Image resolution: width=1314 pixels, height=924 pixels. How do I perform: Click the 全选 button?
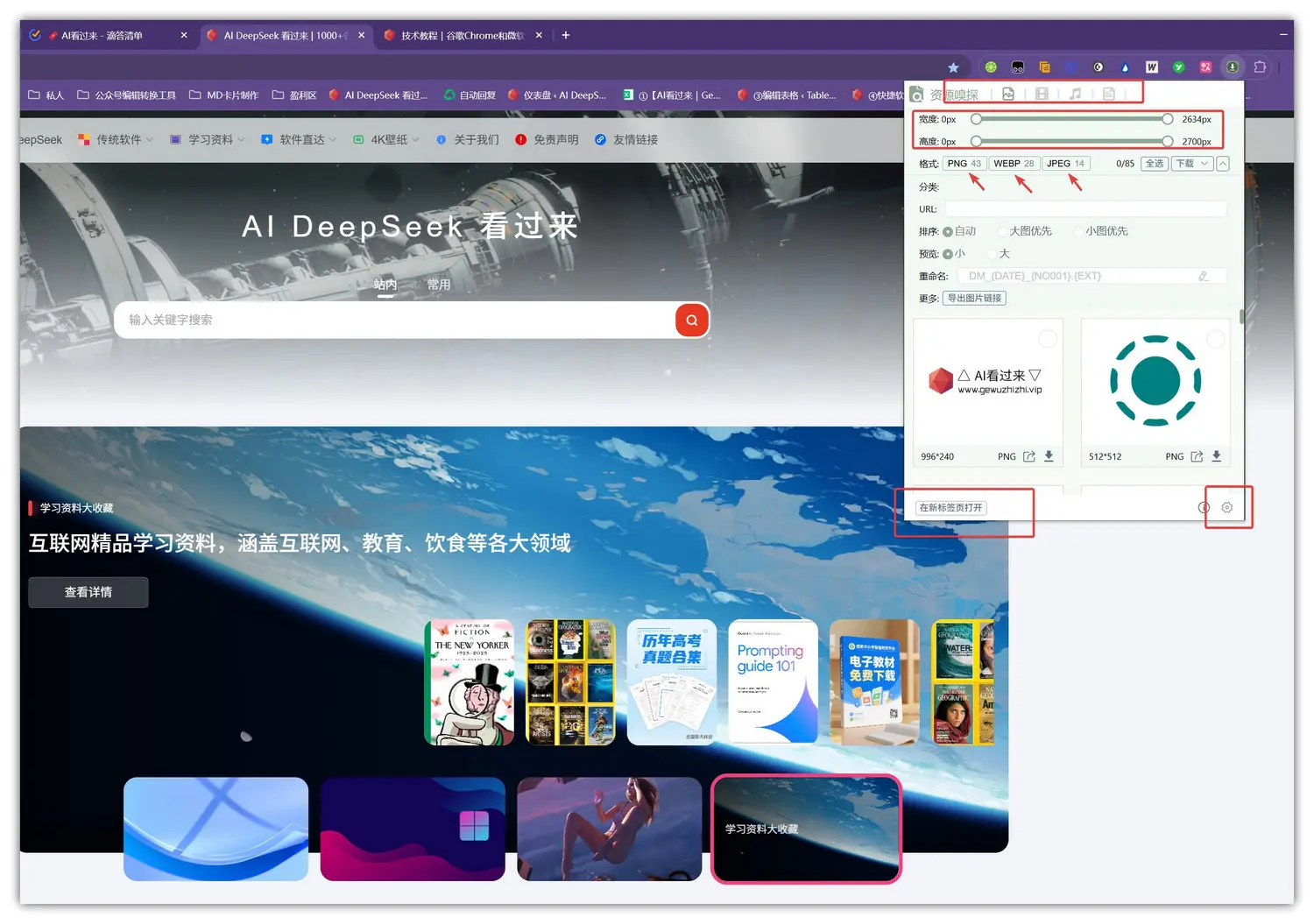coord(1155,164)
